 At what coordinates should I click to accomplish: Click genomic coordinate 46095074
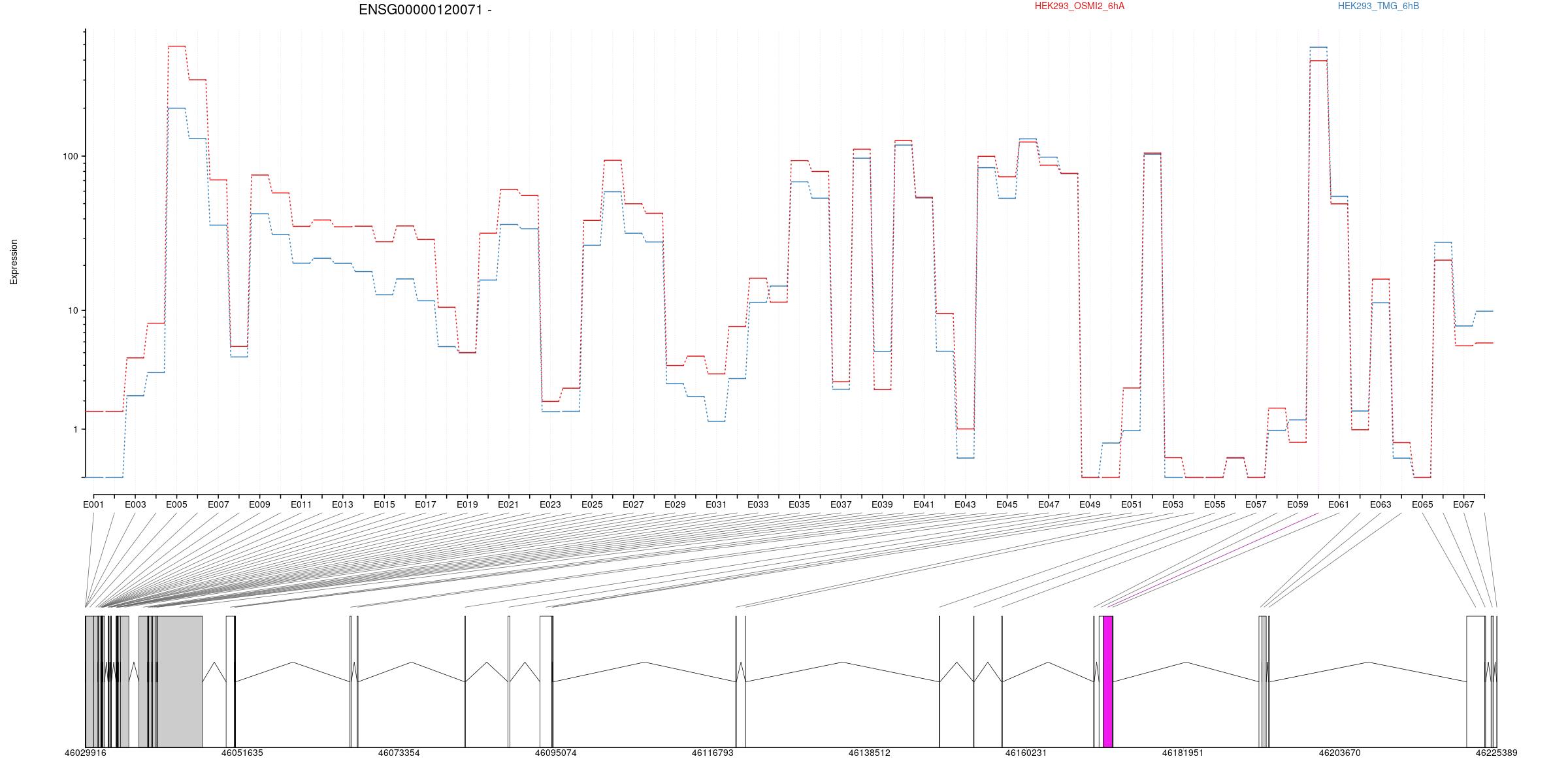point(556,753)
